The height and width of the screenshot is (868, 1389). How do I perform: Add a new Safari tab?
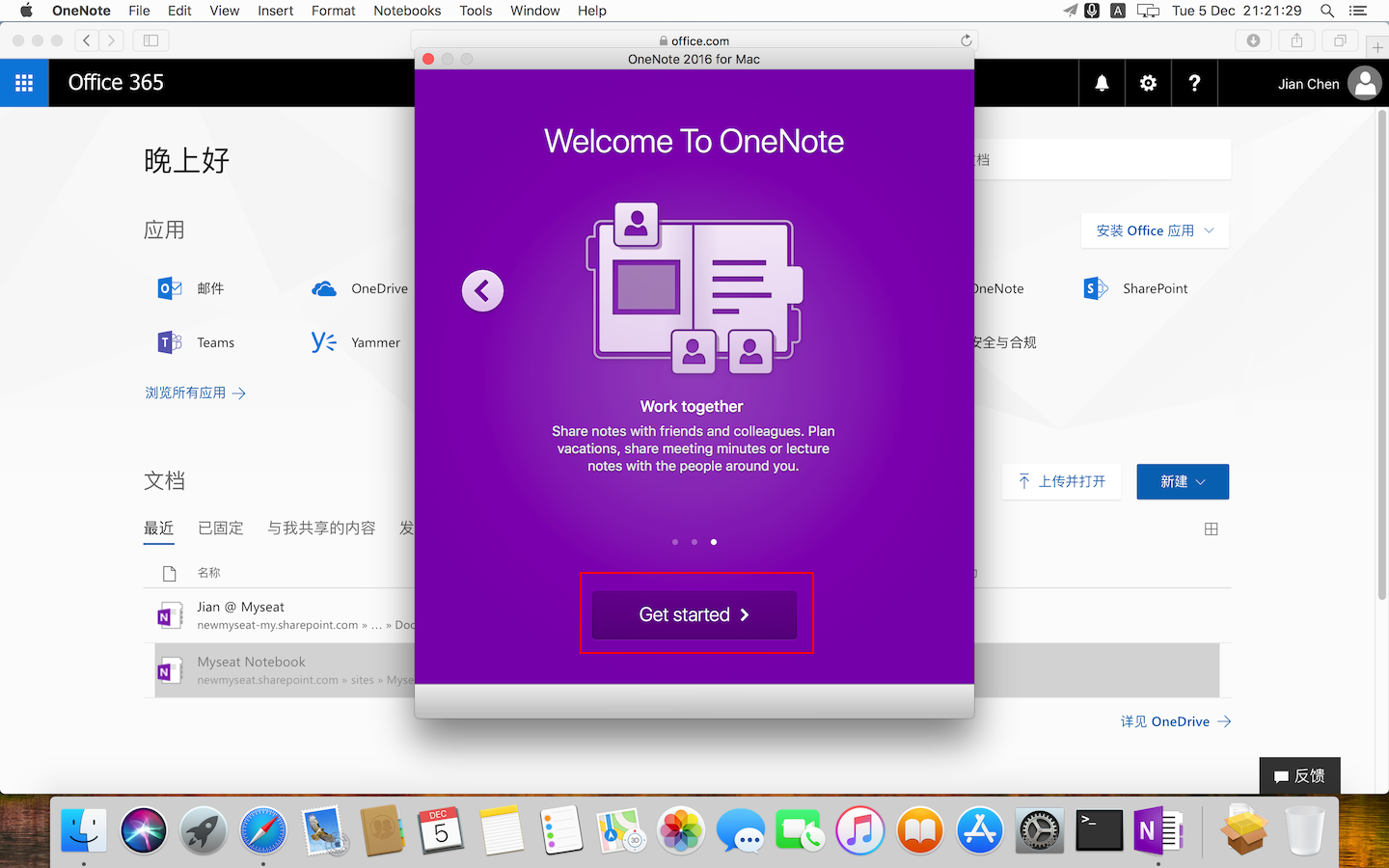1377,47
